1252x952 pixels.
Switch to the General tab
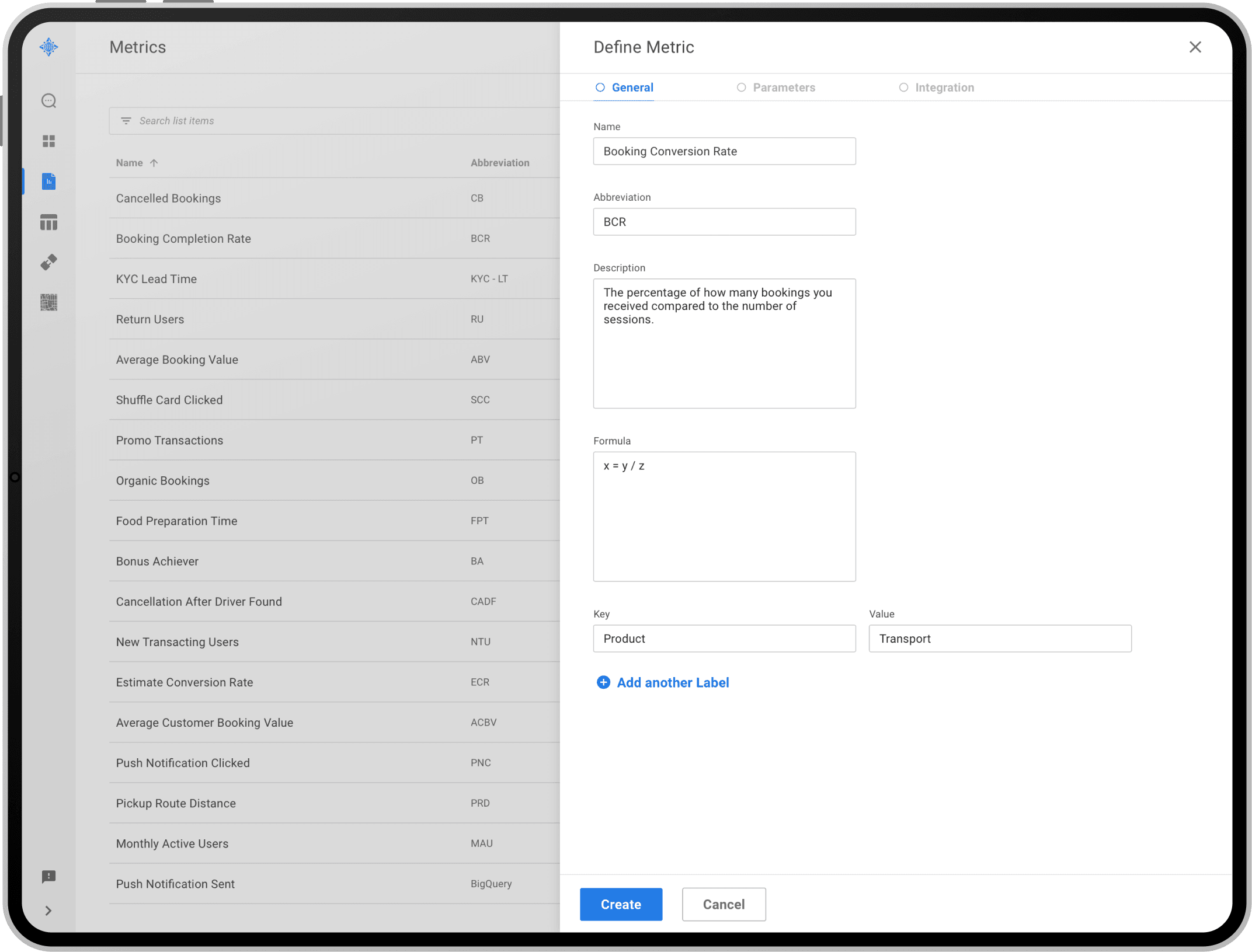(x=624, y=88)
